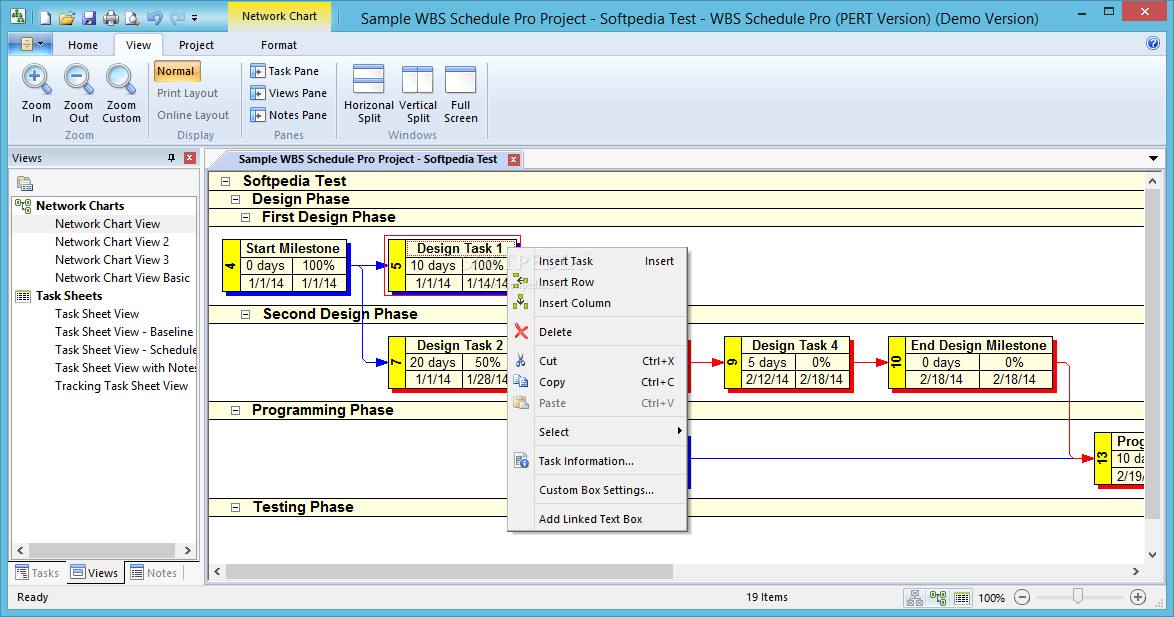Image resolution: width=1174 pixels, height=617 pixels.
Task: Collapse the First Design Phase group
Action: coord(245,217)
